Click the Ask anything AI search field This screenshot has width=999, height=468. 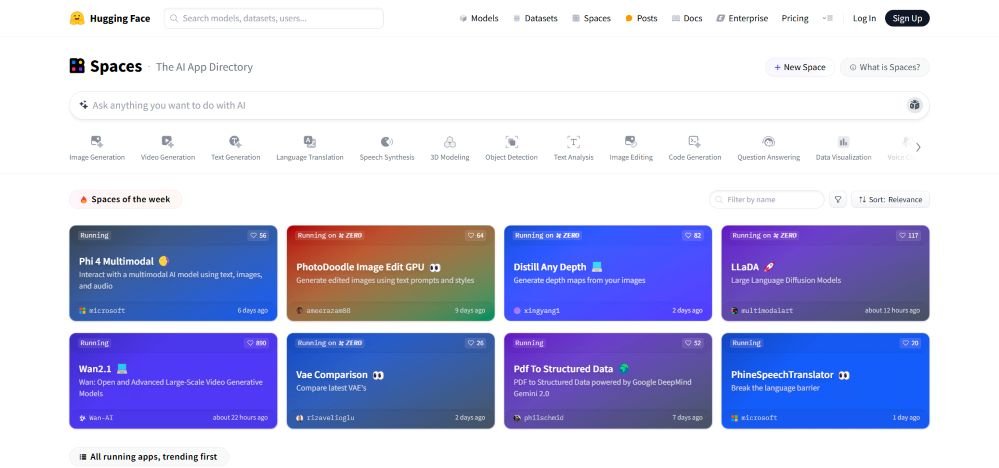coord(499,105)
